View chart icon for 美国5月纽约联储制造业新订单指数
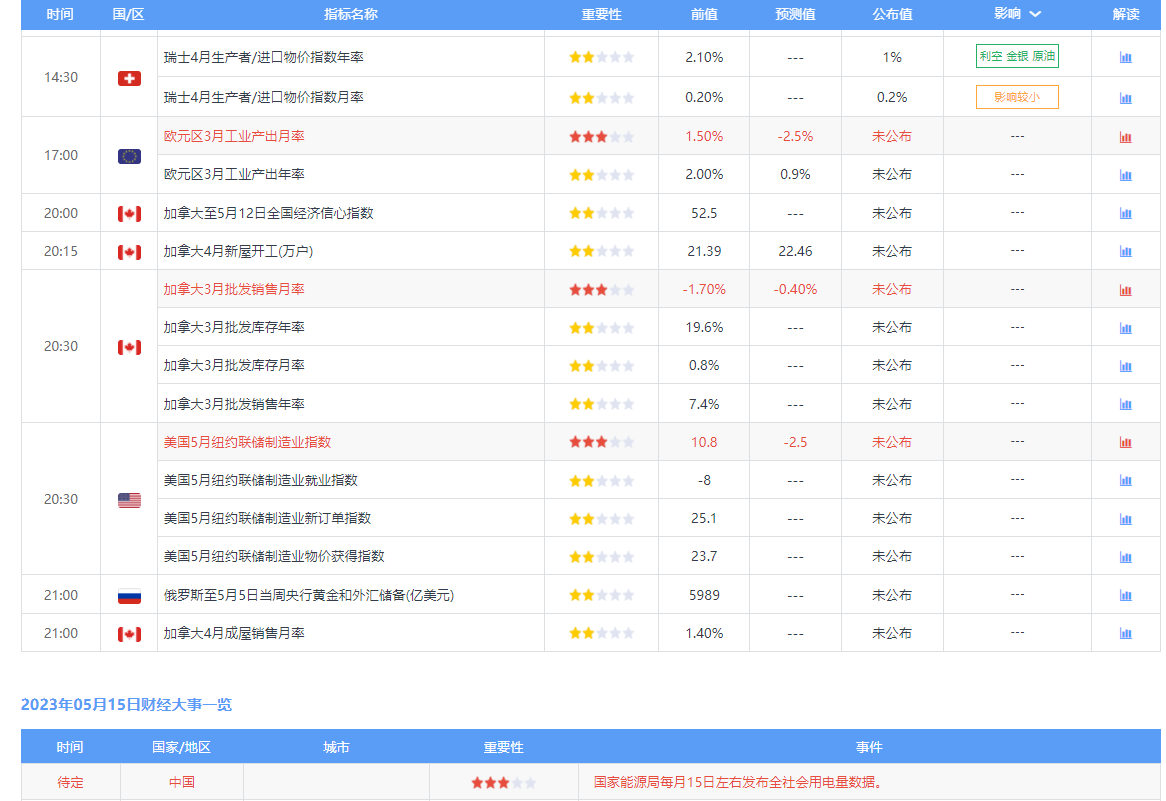Image resolution: width=1166 pixels, height=801 pixels. point(1126,519)
